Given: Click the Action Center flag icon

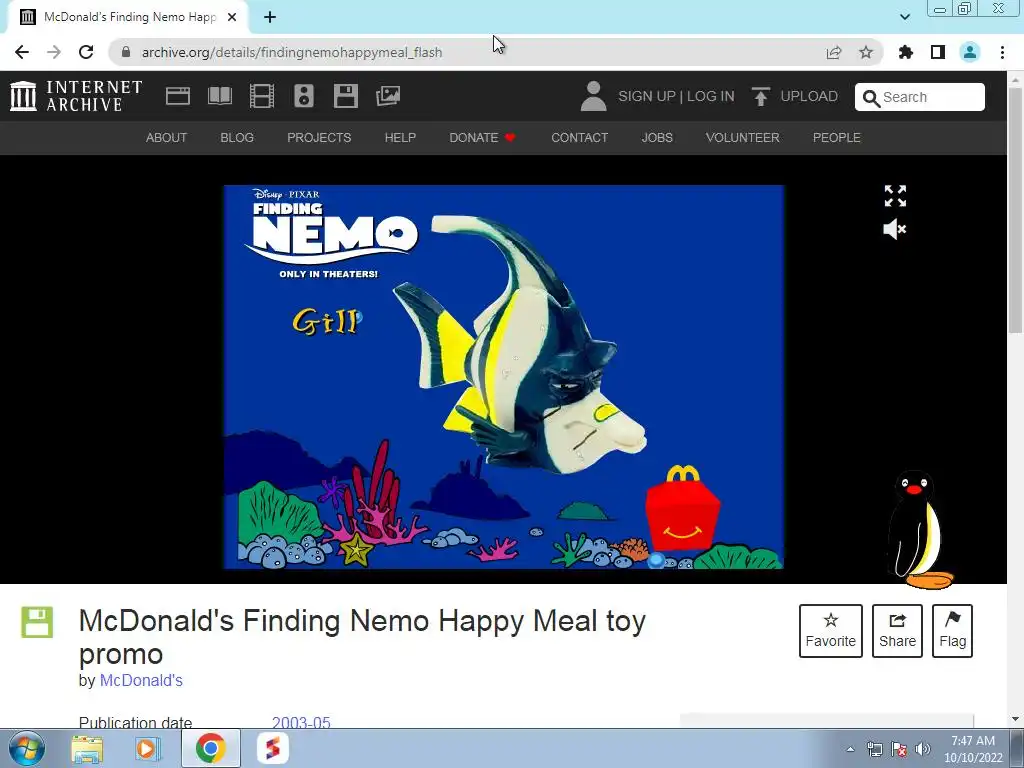Looking at the screenshot, I should (899, 749).
